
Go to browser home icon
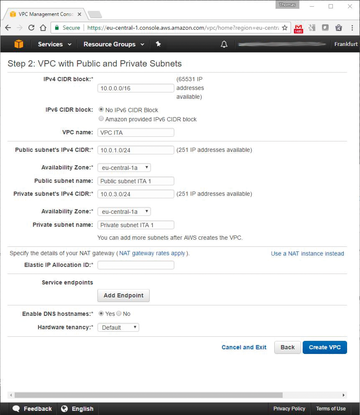pos(43,28)
